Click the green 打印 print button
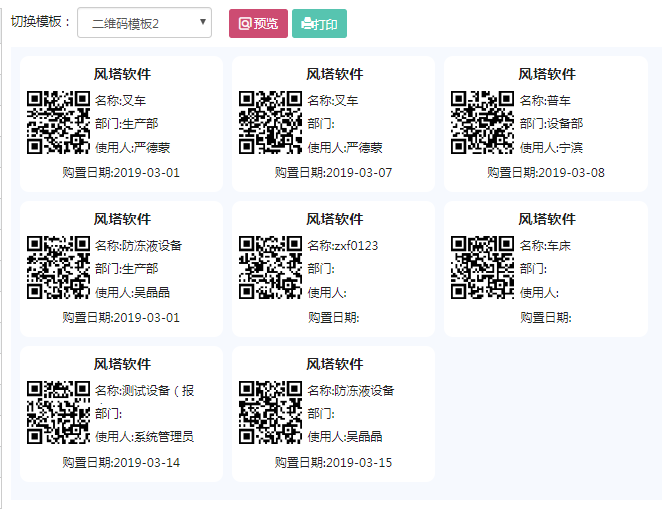The width and height of the screenshot is (662, 510). pyautogui.click(x=320, y=24)
